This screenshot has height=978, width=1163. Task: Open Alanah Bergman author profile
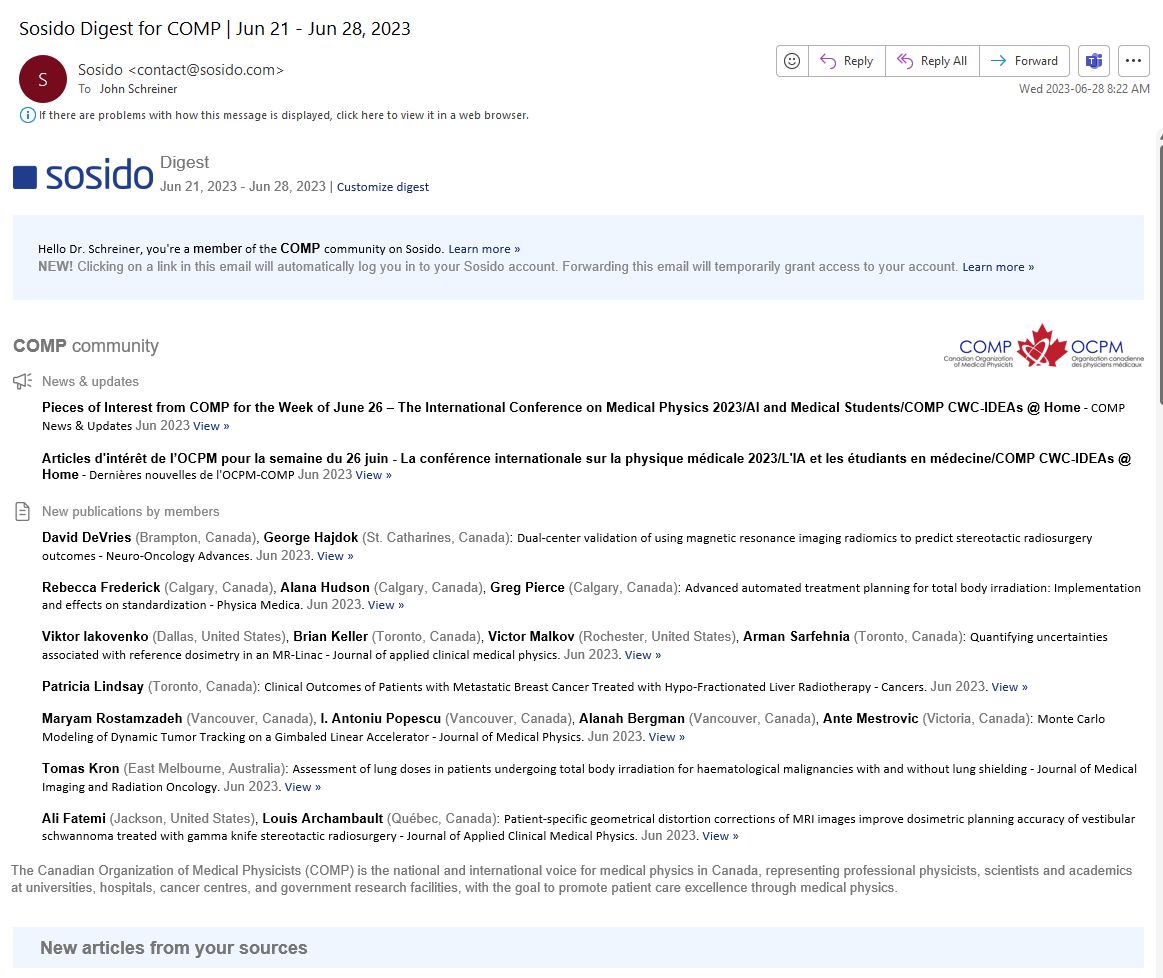click(631, 718)
